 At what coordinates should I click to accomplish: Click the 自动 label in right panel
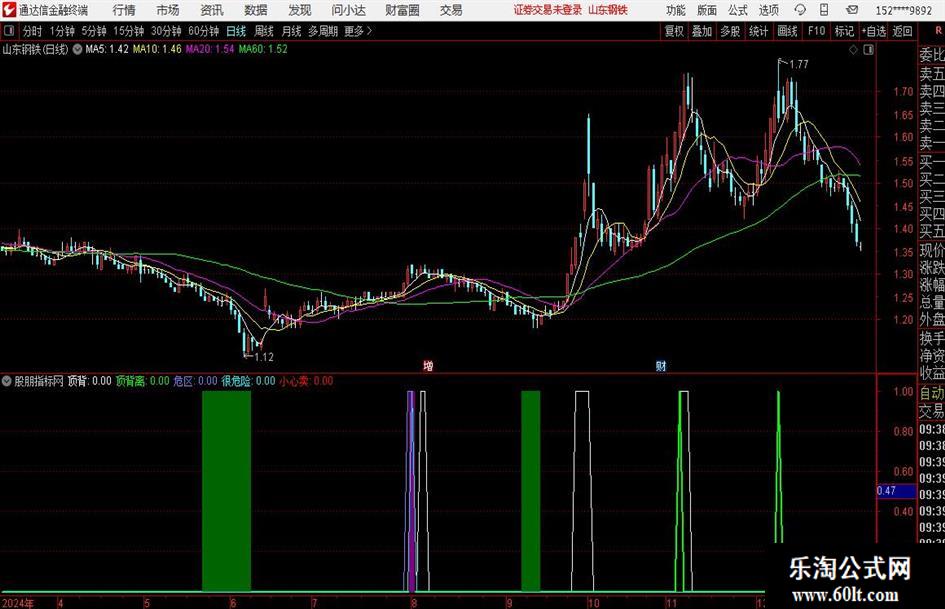pos(931,393)
